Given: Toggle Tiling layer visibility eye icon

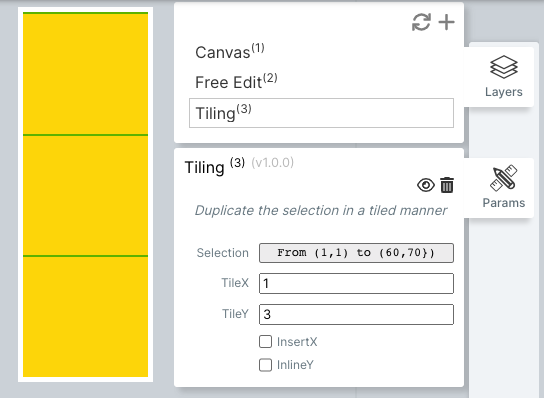Looking at the screenshot, I should (426, 185).
